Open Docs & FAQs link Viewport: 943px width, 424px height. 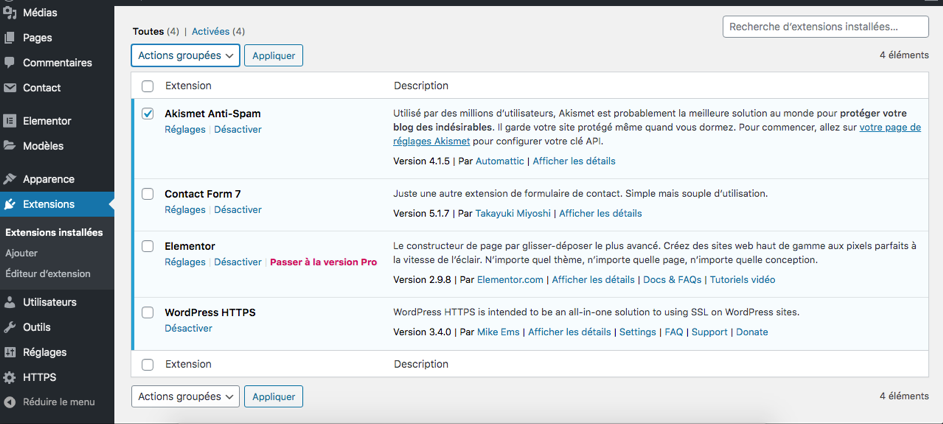click(672, 280)
